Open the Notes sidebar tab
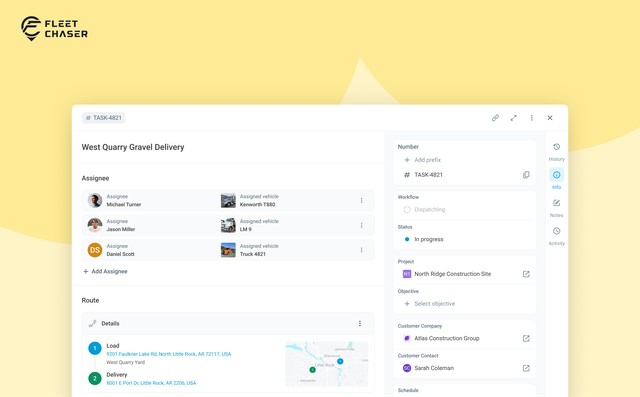 [556, 208]
